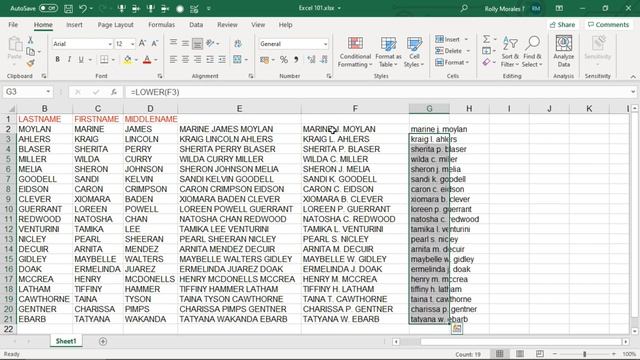Image resolution: width=640 pixels, height=360 pixels.
Task: Click the Format Painter brush icon
Action: point(31,63)
